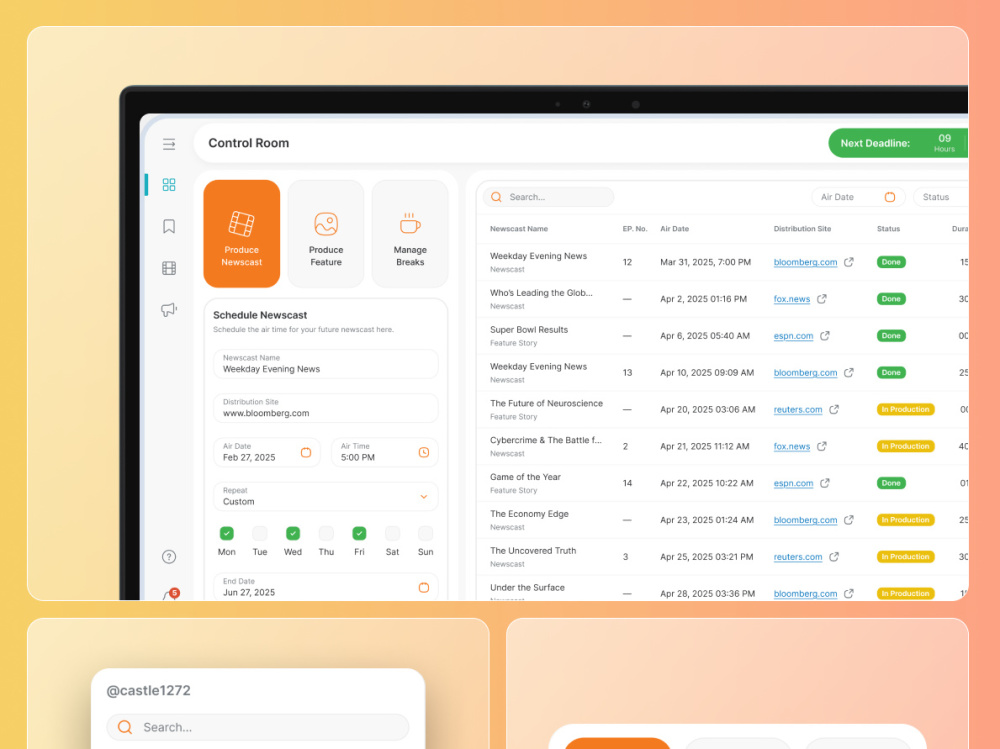Open external link icon in The Uncovered Truth row

[x=834, y=557]
